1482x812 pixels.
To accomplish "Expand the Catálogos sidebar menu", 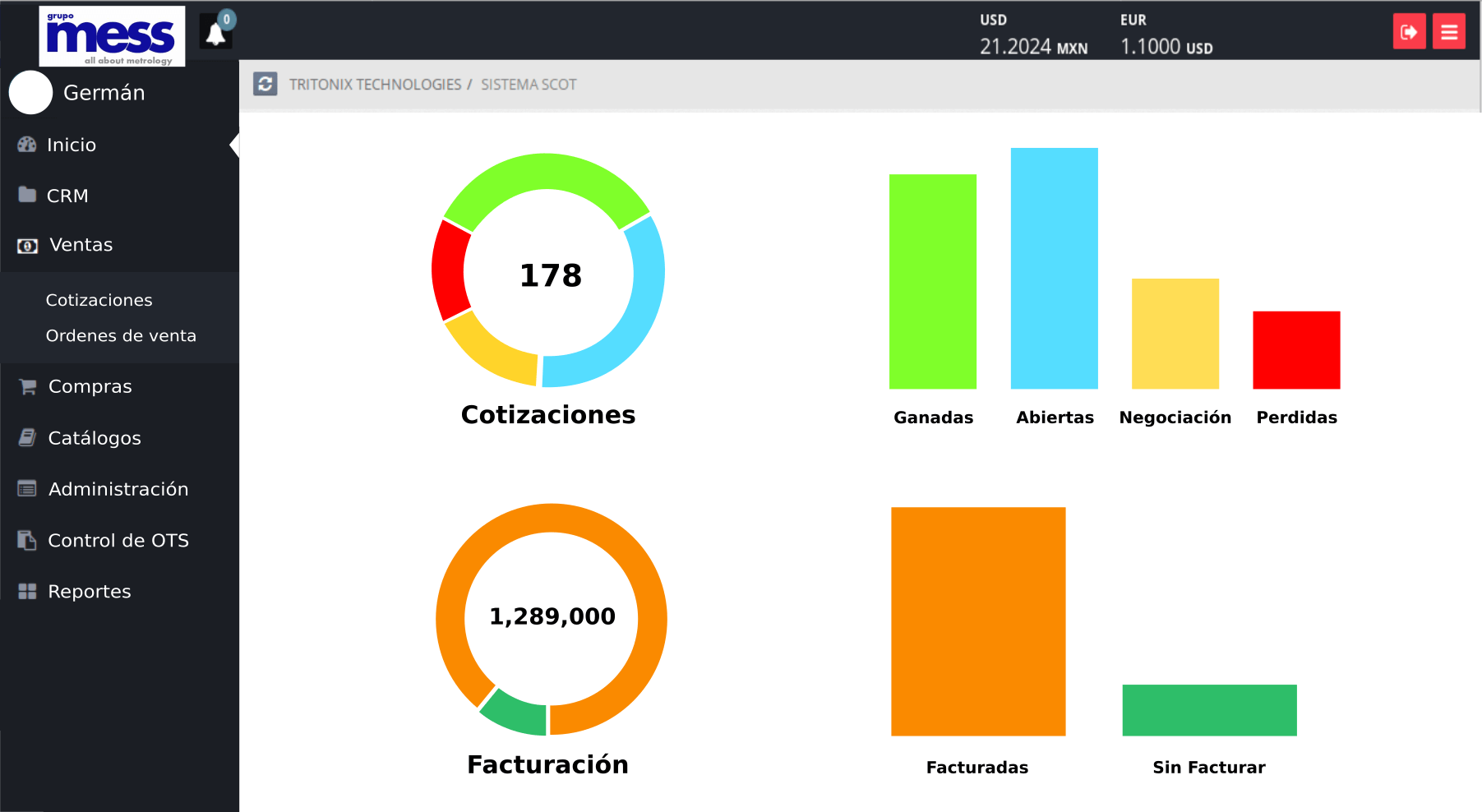I will (x=95, y=438).
